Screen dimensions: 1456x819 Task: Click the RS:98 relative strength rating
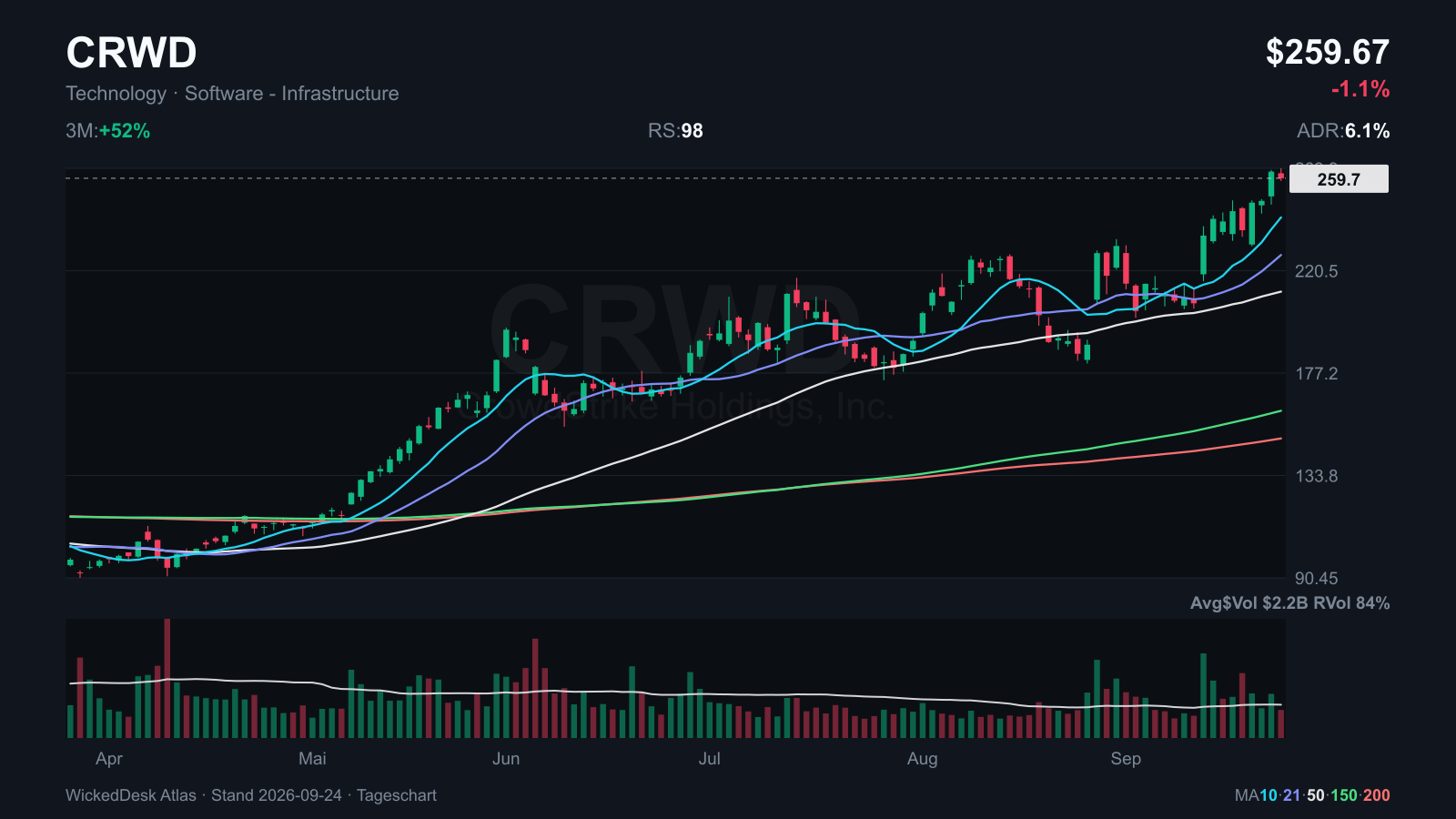pyautogui.click(x=675, y=131)
